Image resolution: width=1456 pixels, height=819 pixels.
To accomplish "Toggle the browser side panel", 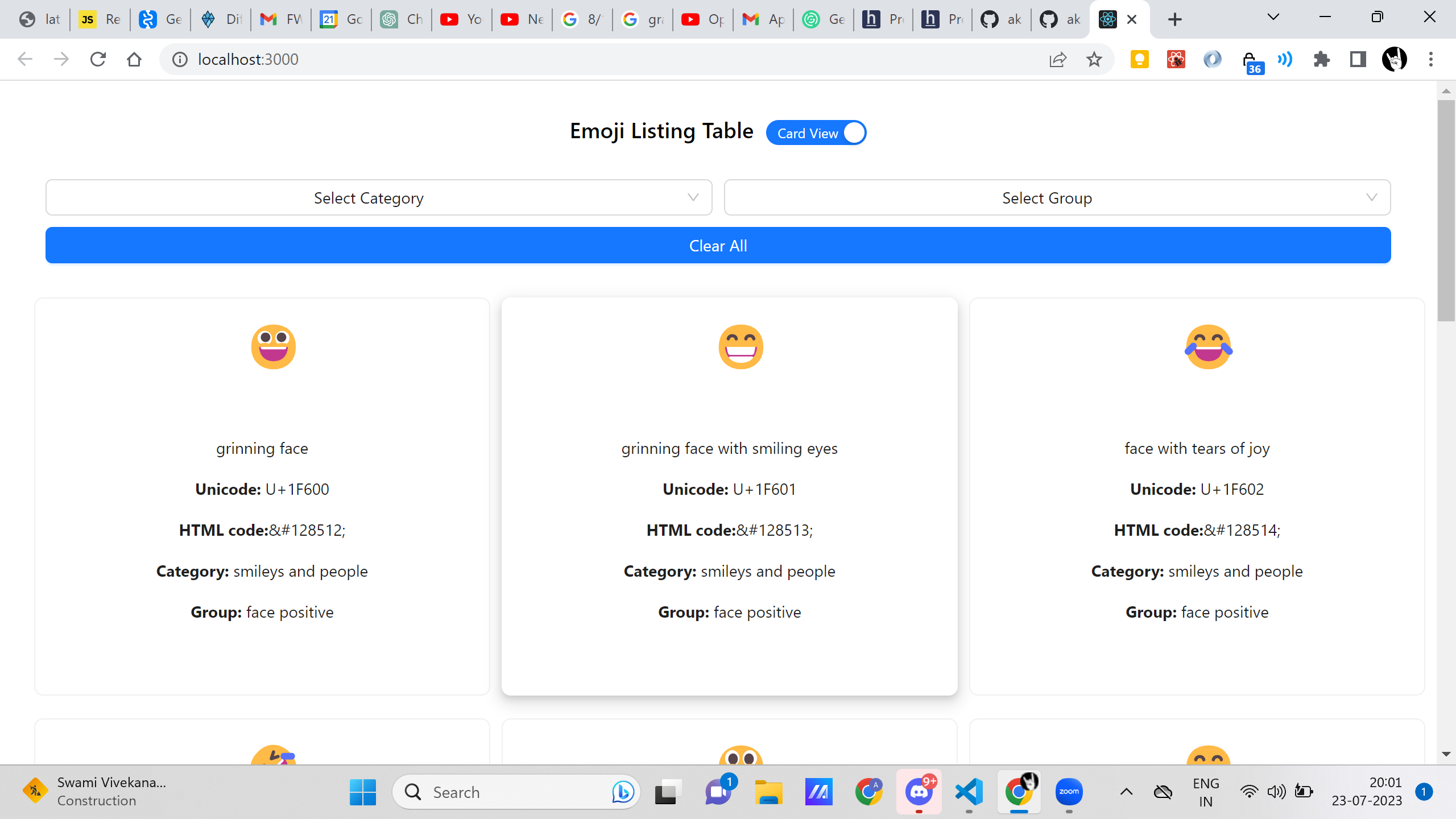I will [1358, 59].
